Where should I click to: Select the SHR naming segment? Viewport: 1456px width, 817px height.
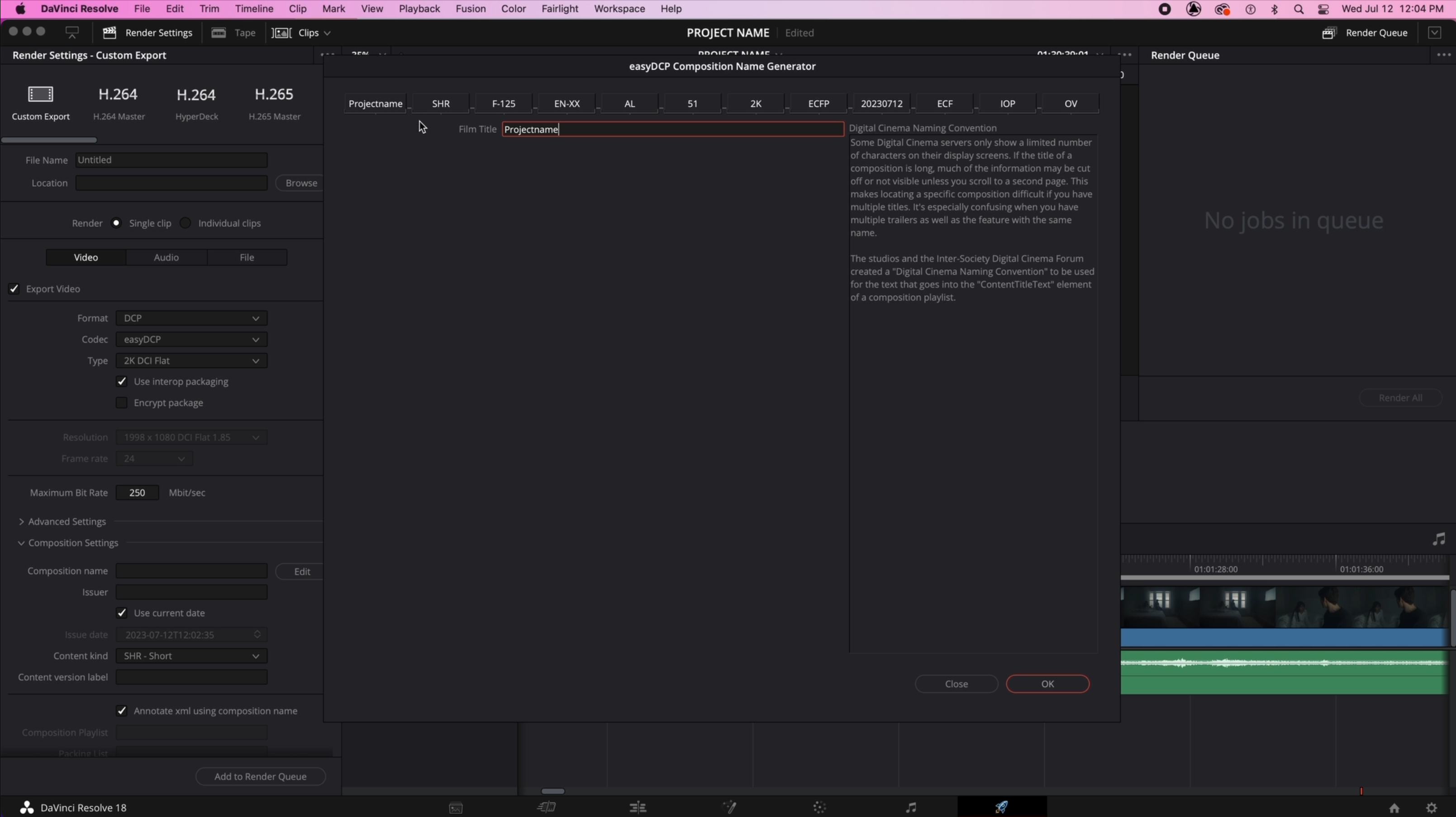click(x=441, y=104)
